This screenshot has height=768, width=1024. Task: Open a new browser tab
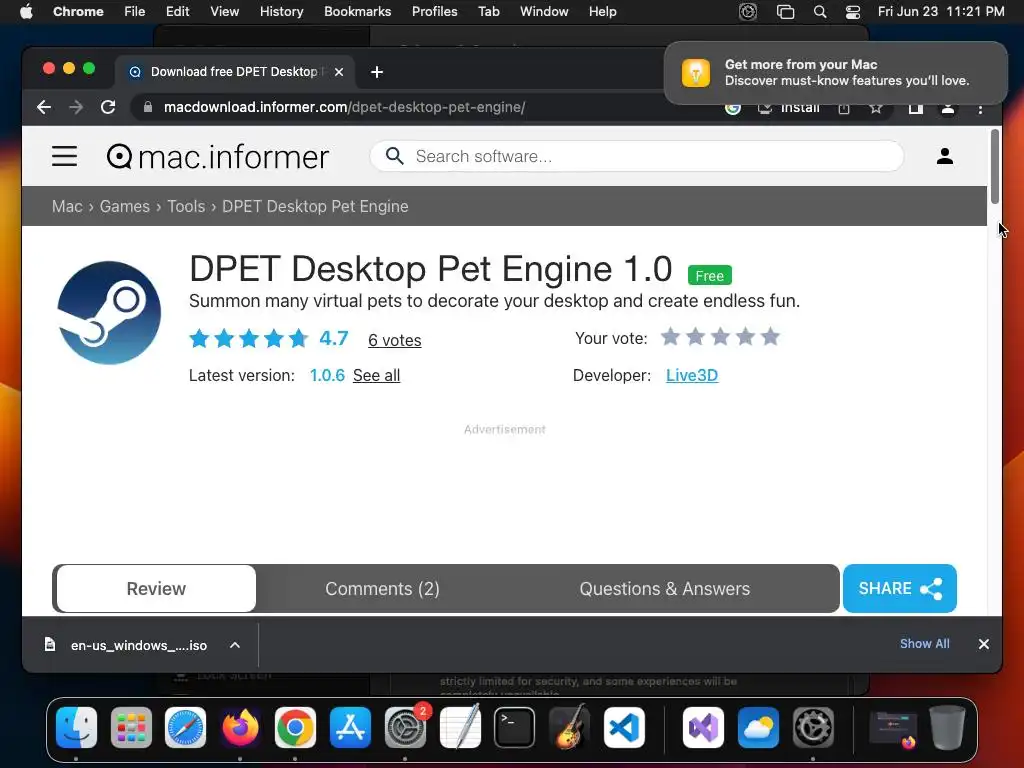click(377, 72)
